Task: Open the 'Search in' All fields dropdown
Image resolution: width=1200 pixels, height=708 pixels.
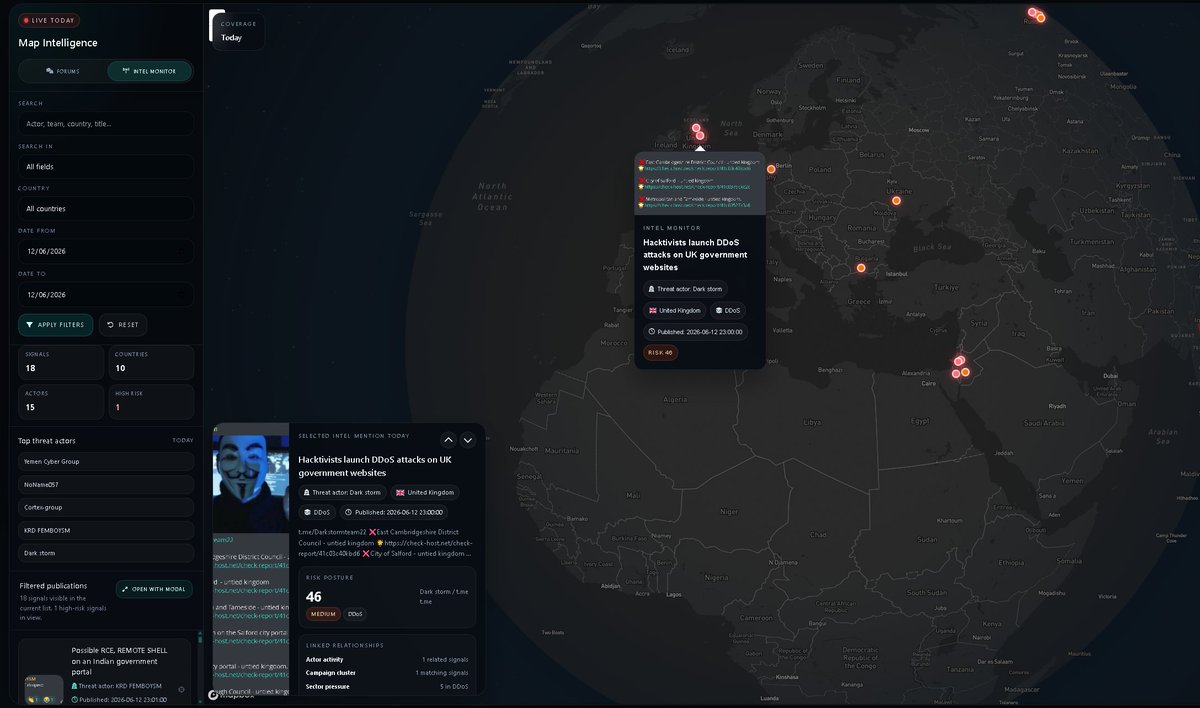Action: click(x=106, y=167)
